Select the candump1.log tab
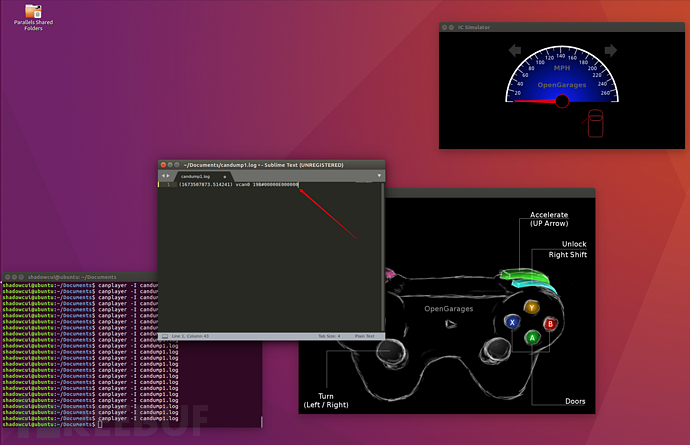This screenshot has height=445, width=690. 194,175
